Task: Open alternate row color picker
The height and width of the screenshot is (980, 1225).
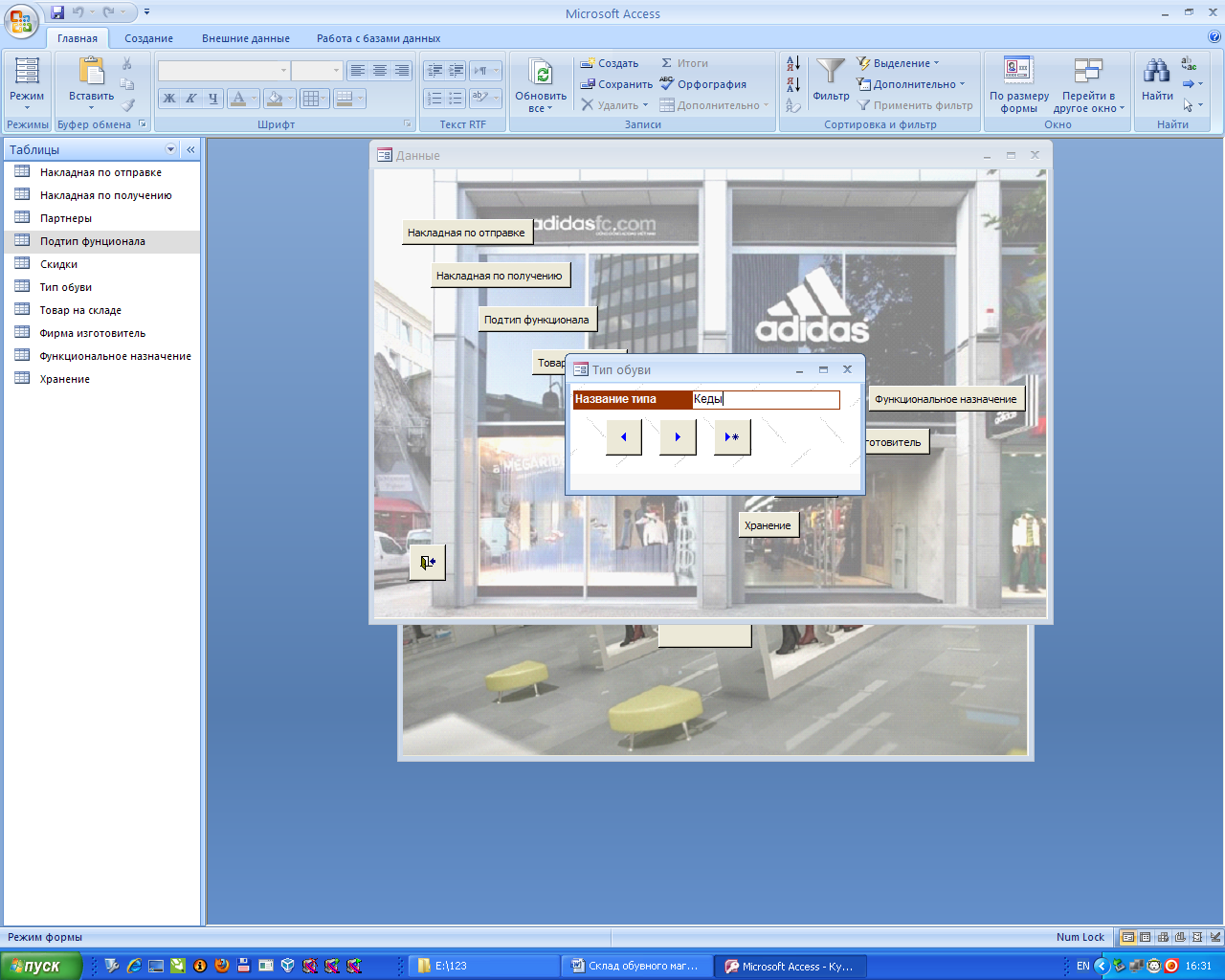Action: (350, 98)
